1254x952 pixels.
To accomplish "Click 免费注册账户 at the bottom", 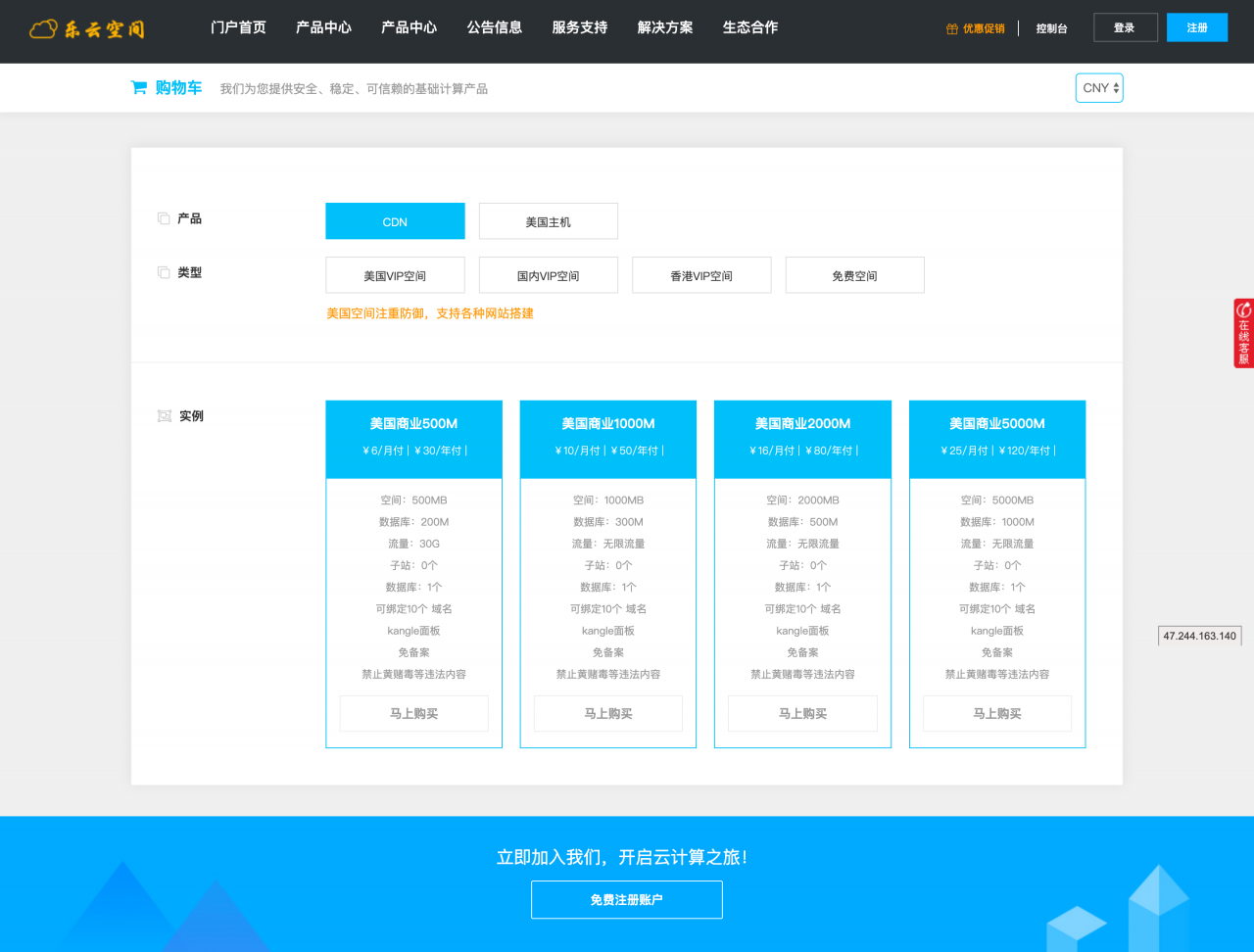I will [626, 899].
